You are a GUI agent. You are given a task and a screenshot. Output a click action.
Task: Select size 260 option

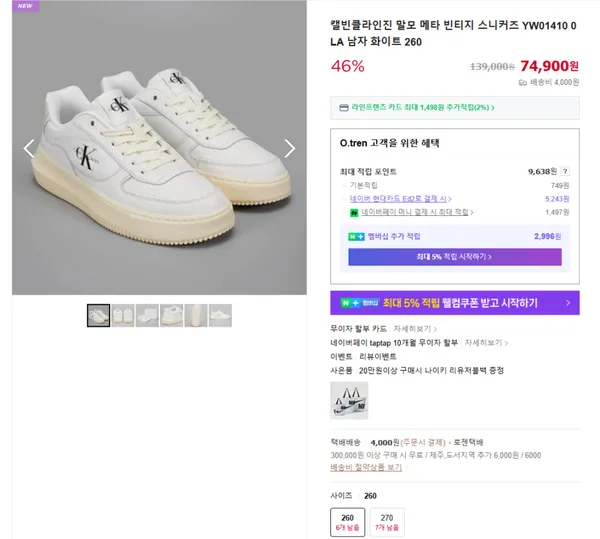coord(347,522)
